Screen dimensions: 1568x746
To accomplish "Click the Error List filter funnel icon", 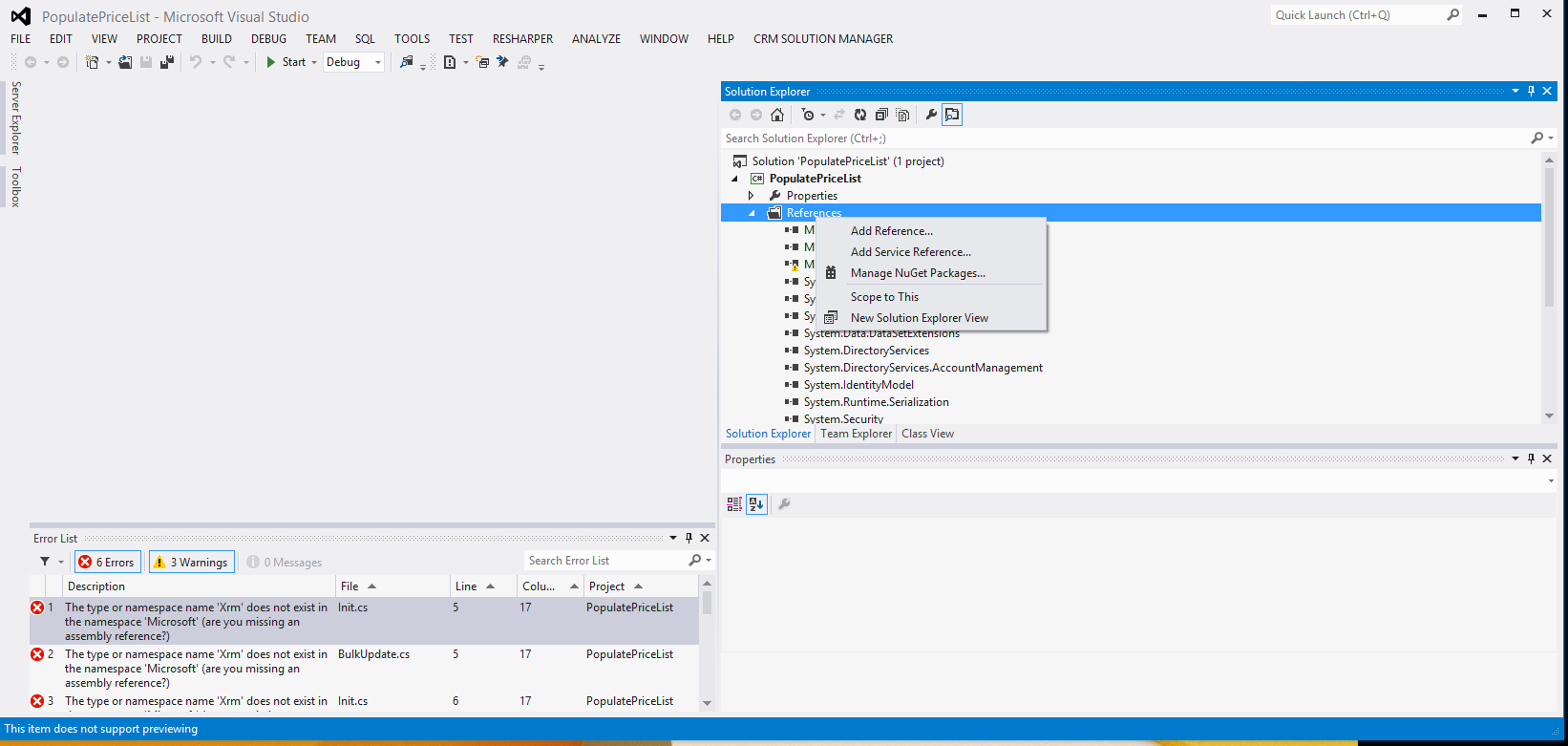I will click(45, 562).
